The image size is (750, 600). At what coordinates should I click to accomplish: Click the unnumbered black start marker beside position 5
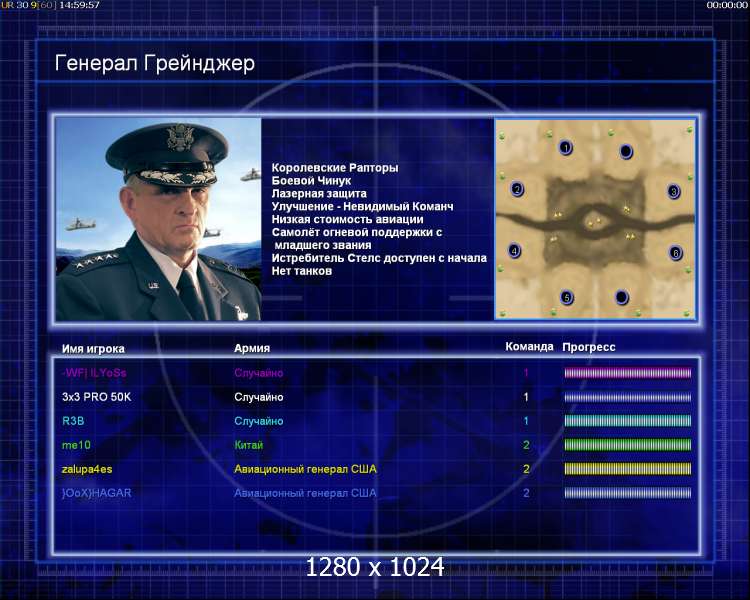(621, 297)
